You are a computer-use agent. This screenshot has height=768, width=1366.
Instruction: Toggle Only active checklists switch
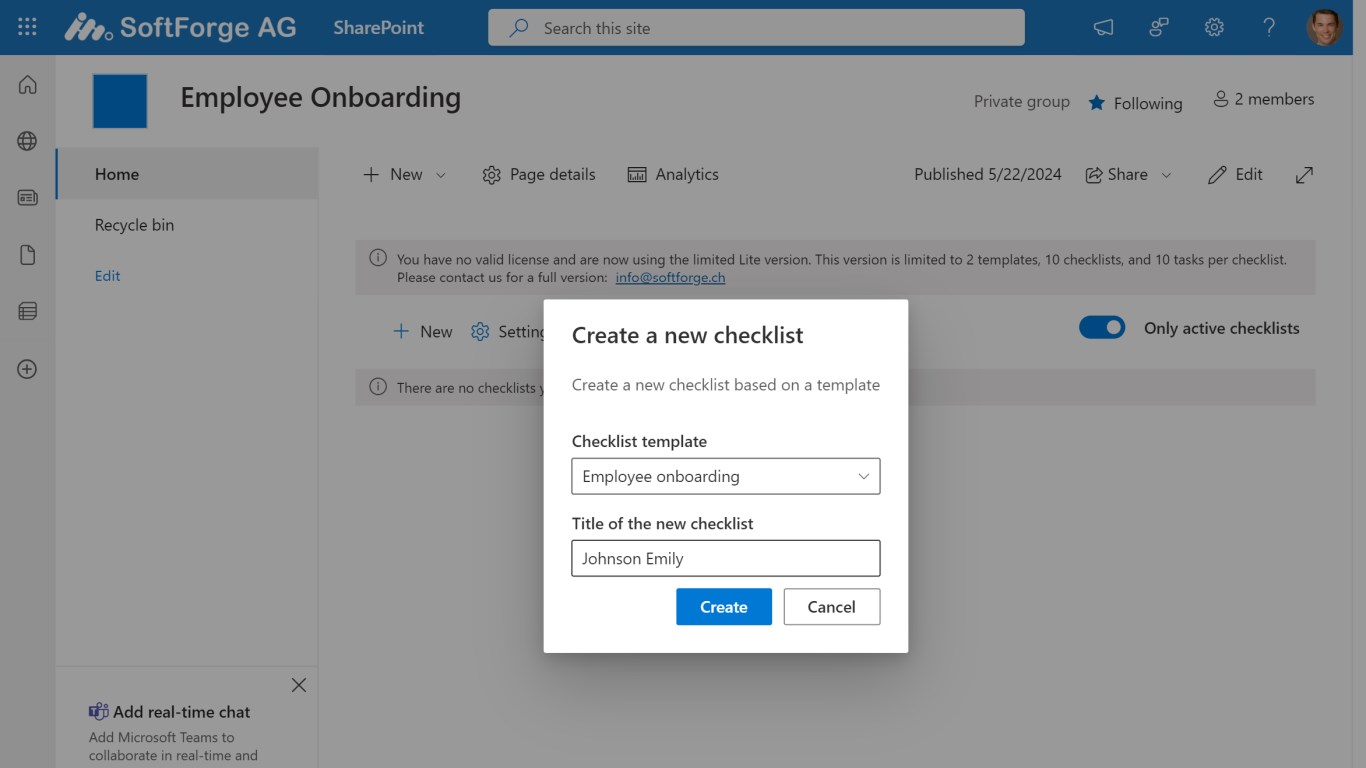click(1102, 328)
